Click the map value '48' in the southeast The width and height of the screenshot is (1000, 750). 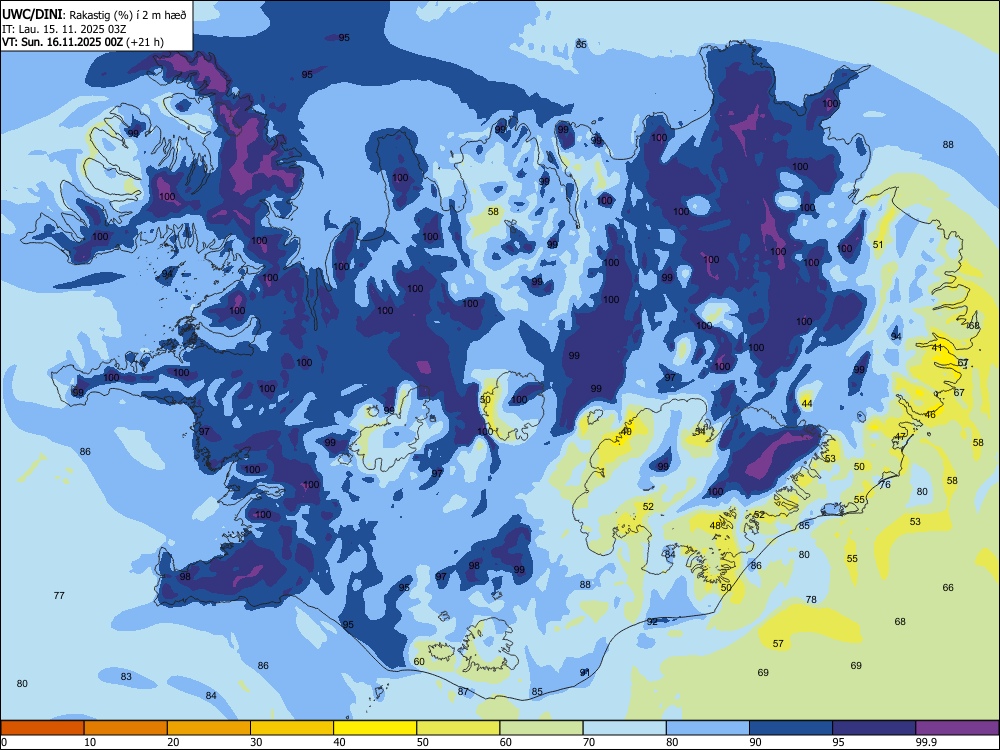[715, 526]
